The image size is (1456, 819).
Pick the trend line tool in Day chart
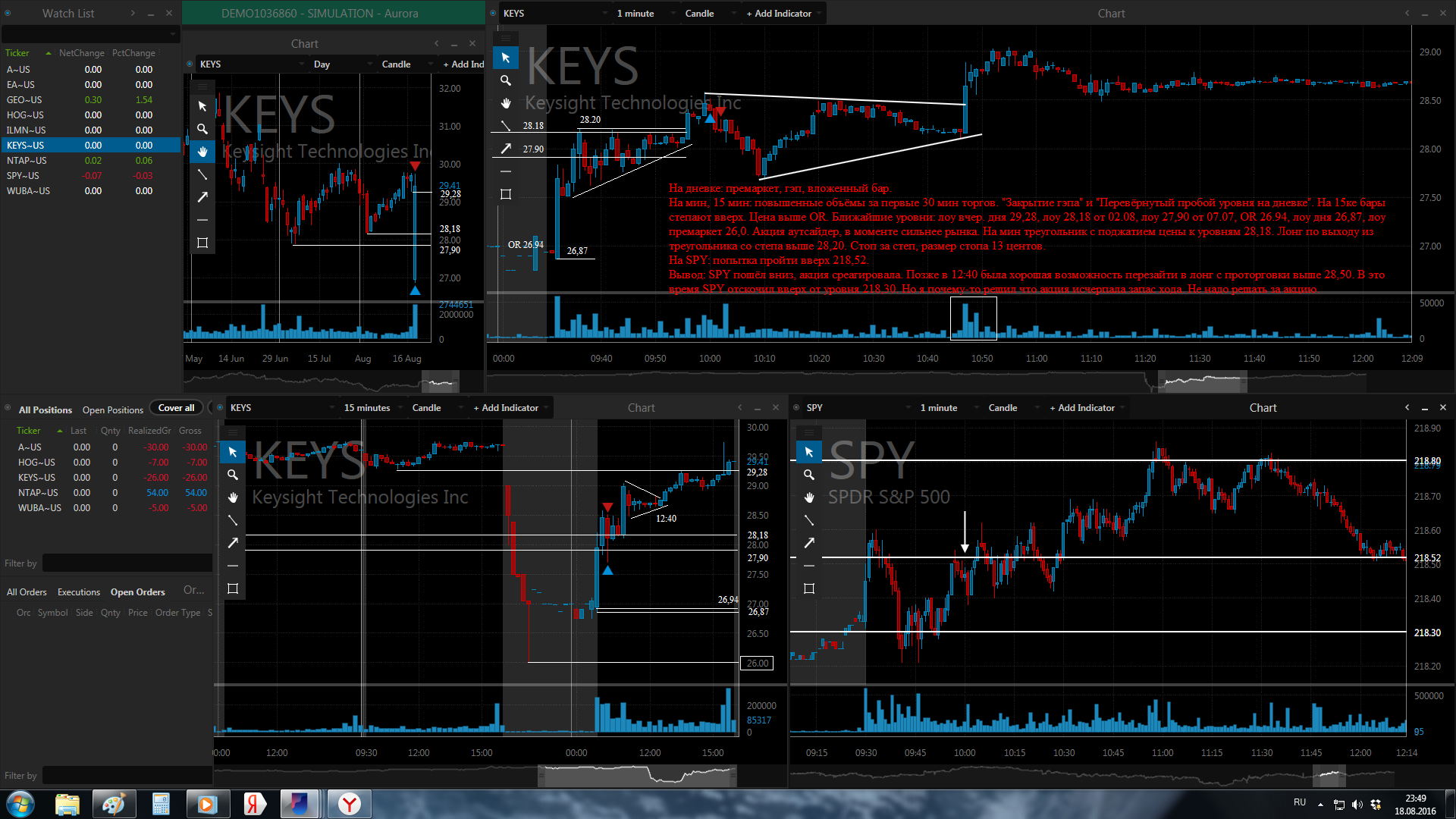tap(202, 174)
